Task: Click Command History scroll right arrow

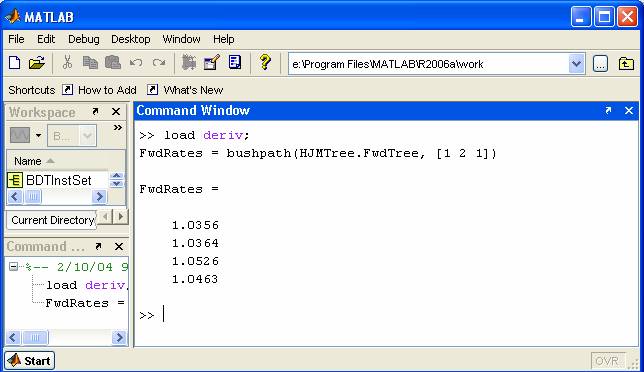Action: [119, 338]
